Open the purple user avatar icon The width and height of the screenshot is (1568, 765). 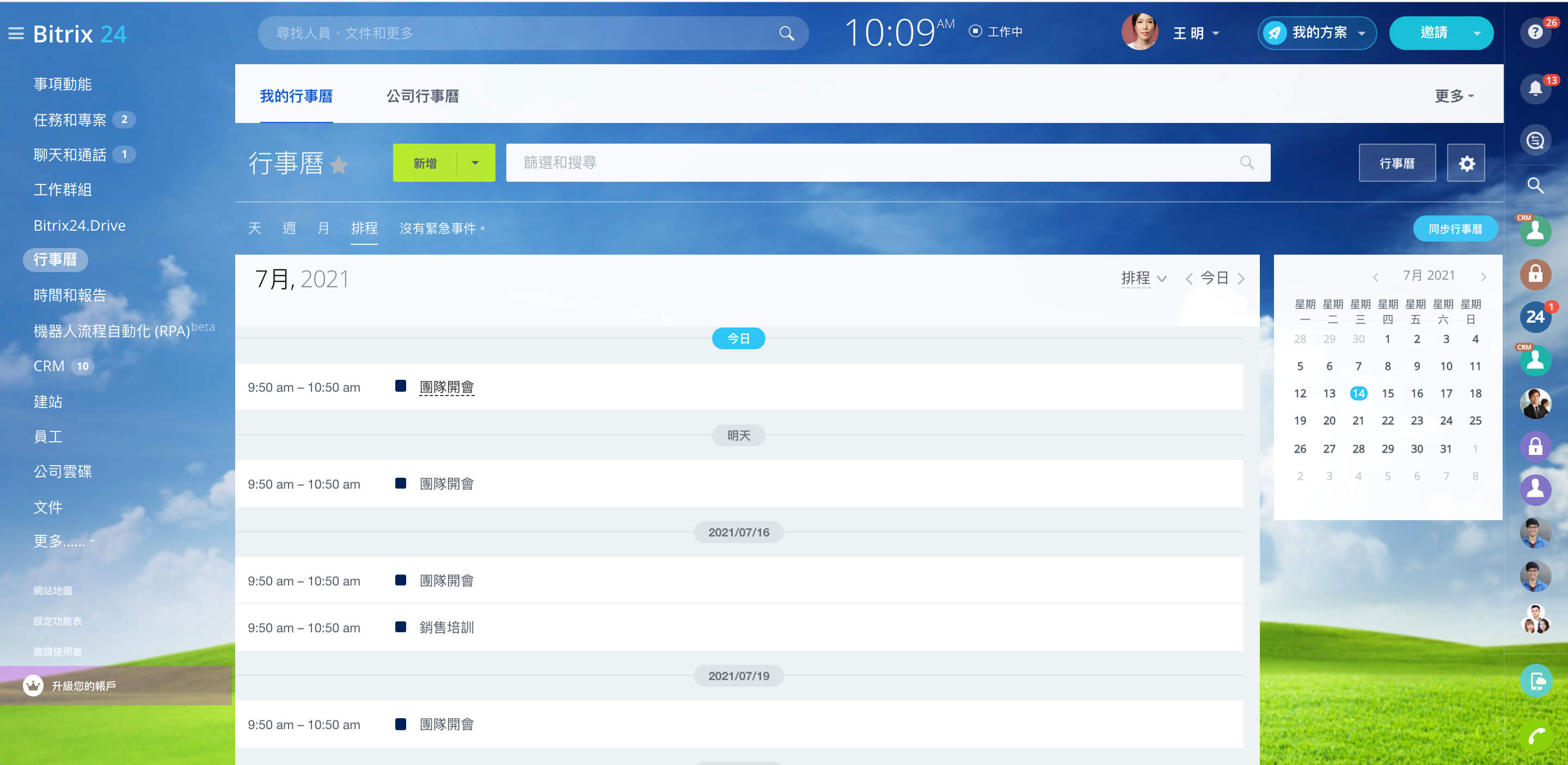1535,490
